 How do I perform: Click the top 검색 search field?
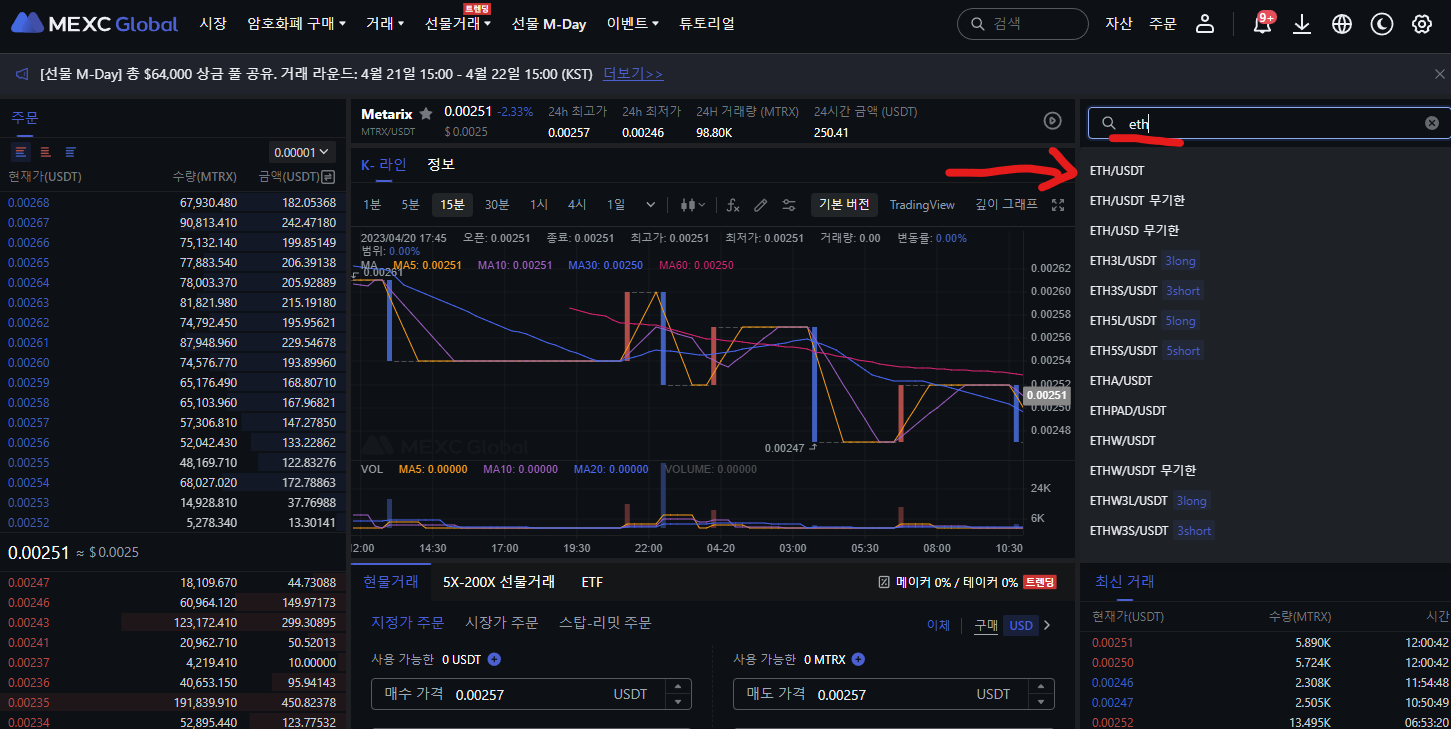tap(1022, 24)
